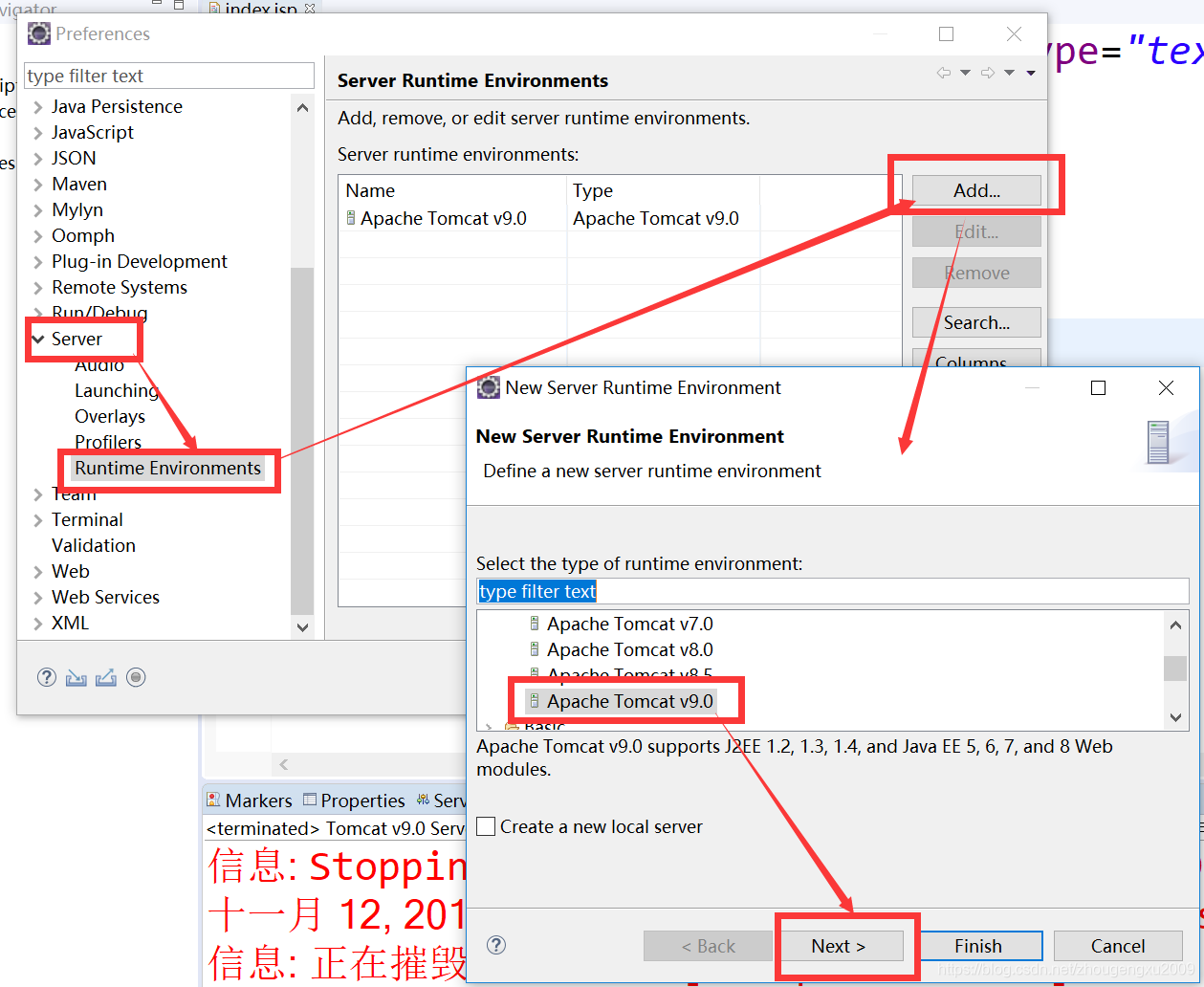Click preferences tree scrollbar down arrow
This screenshot has width=1204, height=987.
point(302,627)
